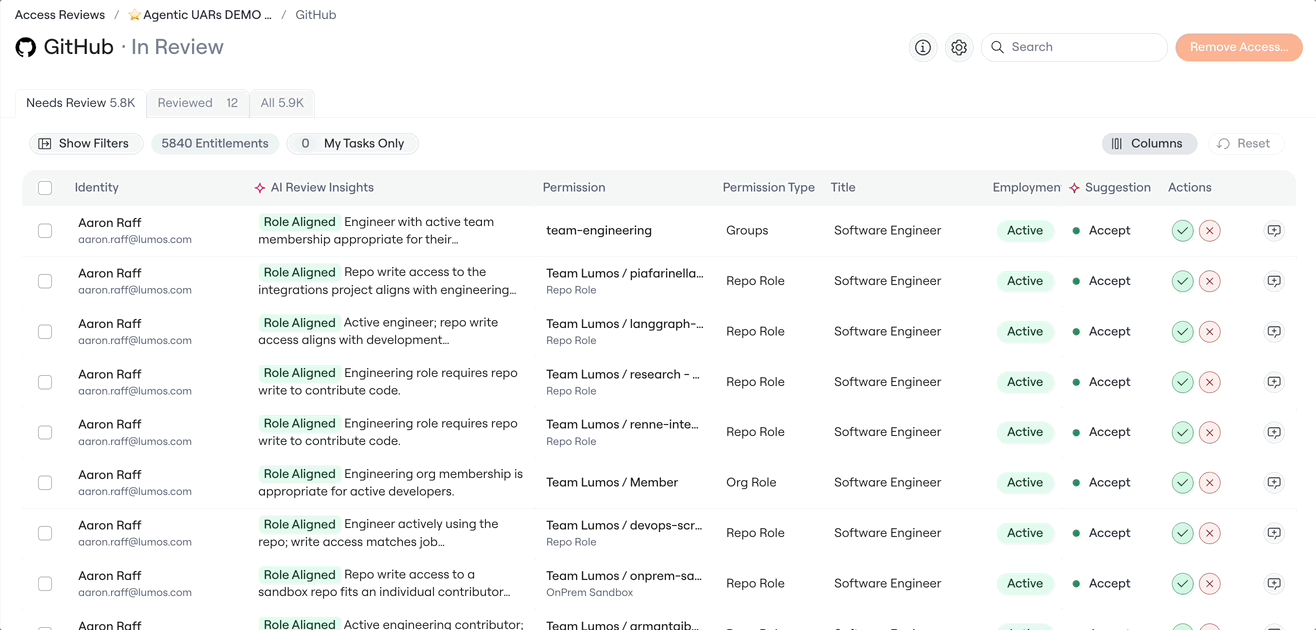The height and width of the screenshot is (630, 1316).
Task: Open the comment icon on the piafarinella row
Action: pyautogui.click(x=1274, y=281)
